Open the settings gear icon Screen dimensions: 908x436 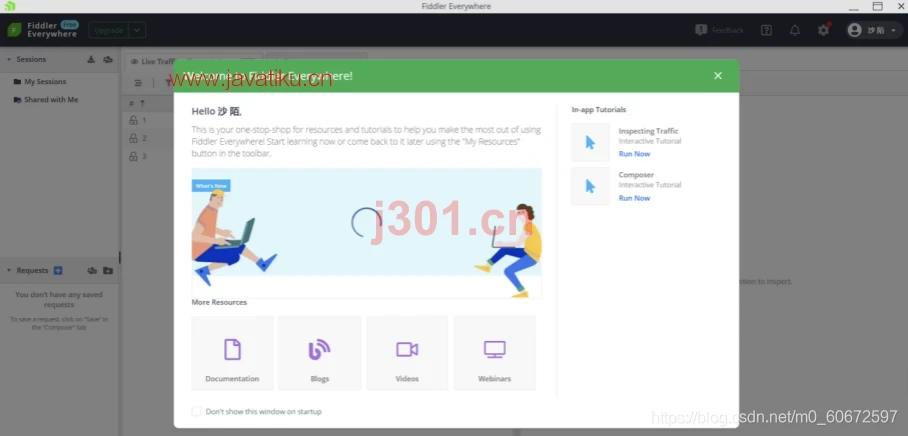pyautogui.click(x=823, y=30)
